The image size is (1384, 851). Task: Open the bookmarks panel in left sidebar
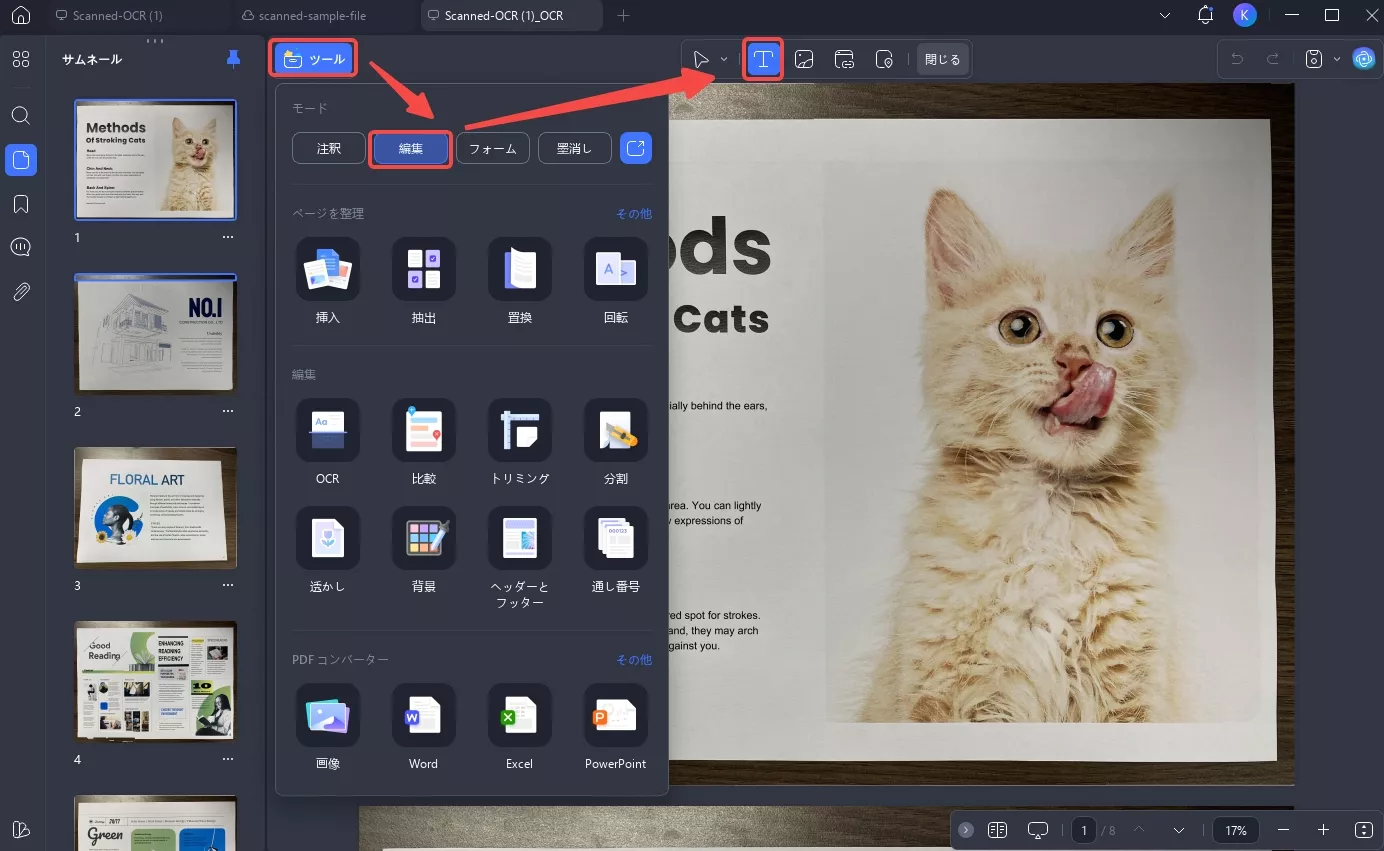click(20, 204)
